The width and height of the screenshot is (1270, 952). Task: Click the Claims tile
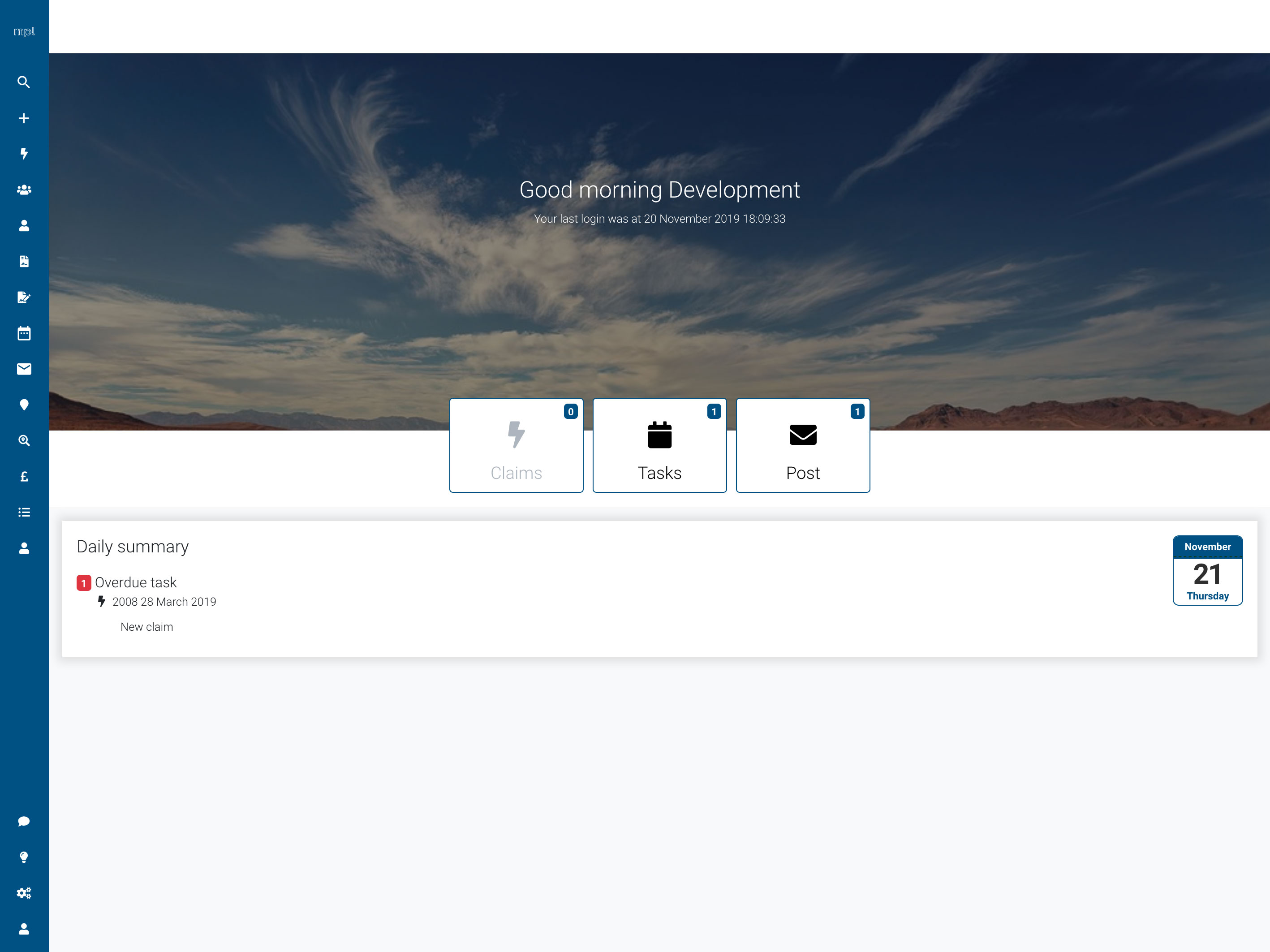tap(516, 446)
